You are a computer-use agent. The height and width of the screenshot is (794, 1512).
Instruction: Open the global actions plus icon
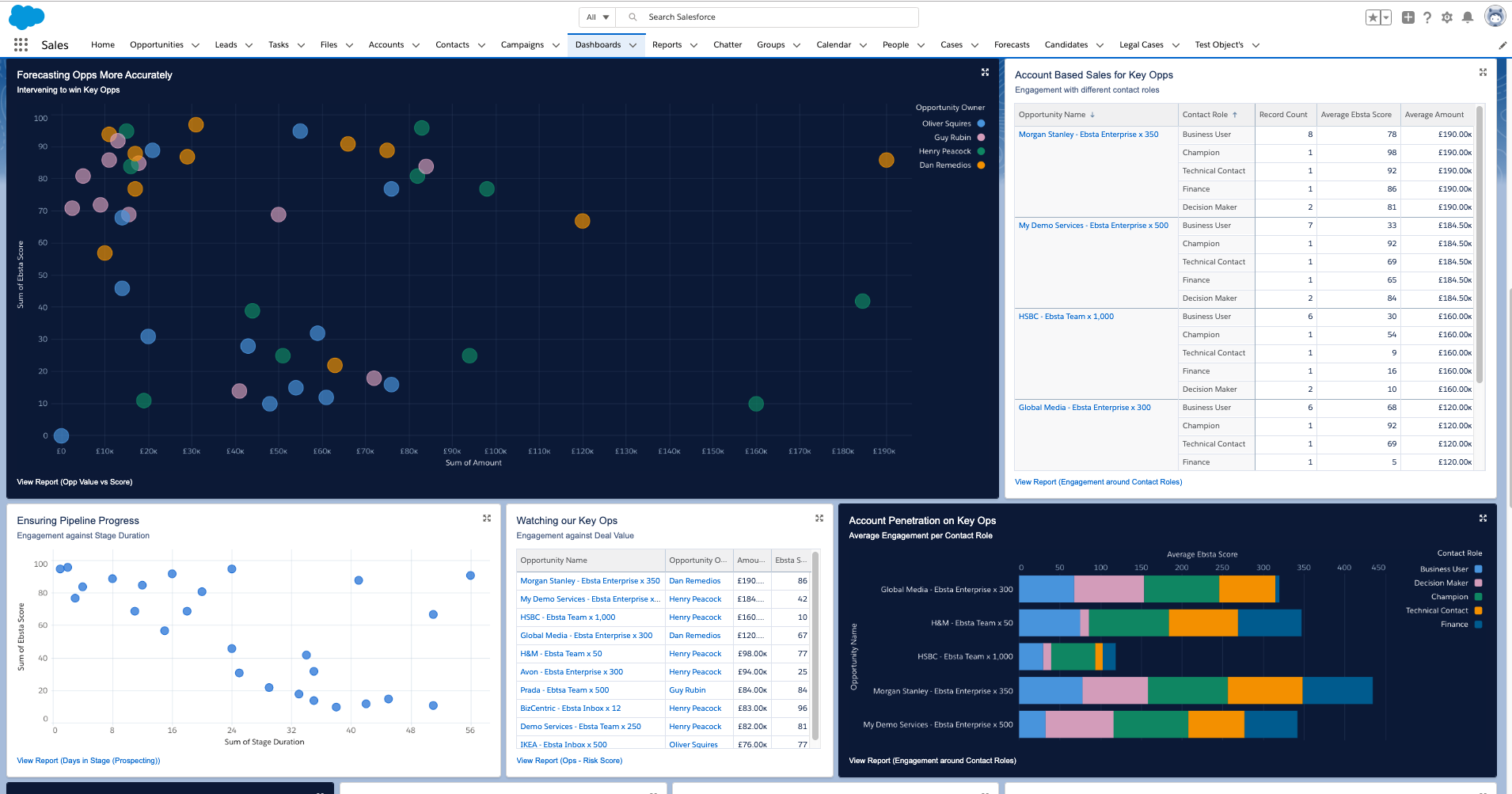[1408, 17]
